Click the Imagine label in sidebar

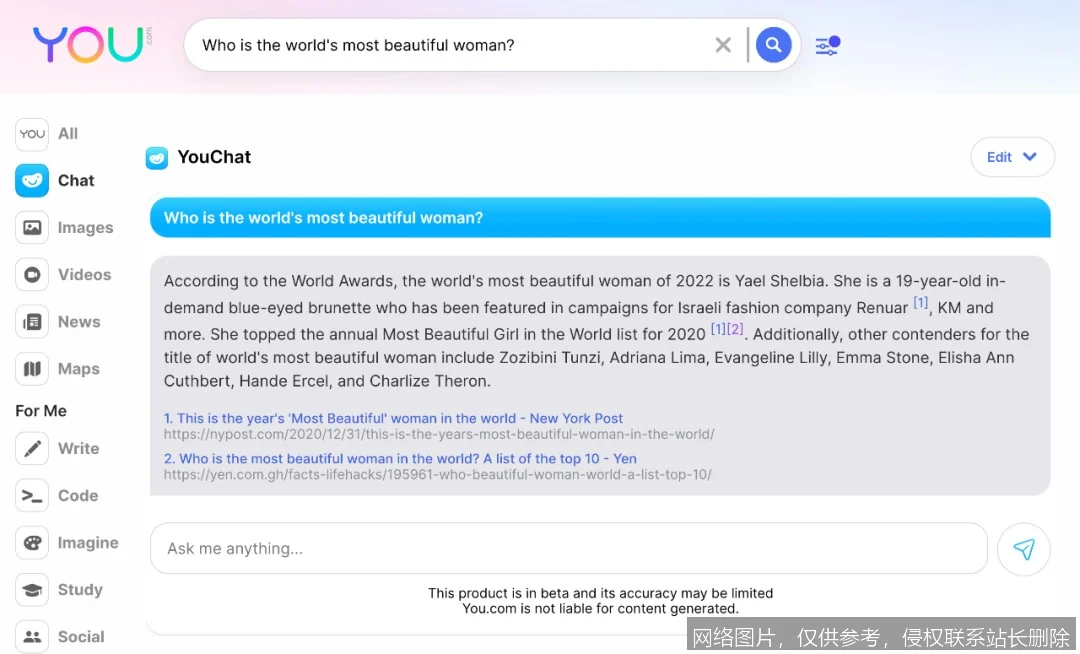88,543
